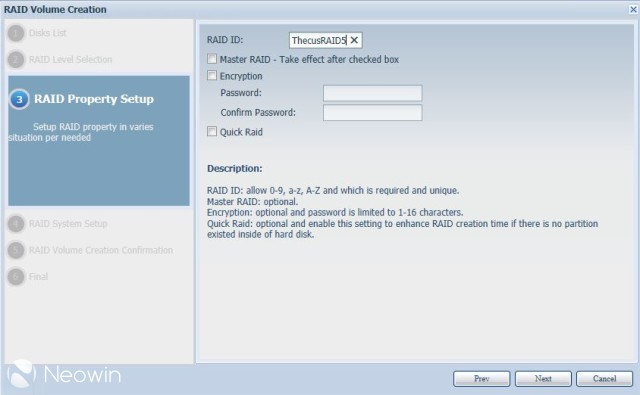Click the 'RAID ID: allow 0-9' description line
640x395 pixels.
click(x=333, y=191)
